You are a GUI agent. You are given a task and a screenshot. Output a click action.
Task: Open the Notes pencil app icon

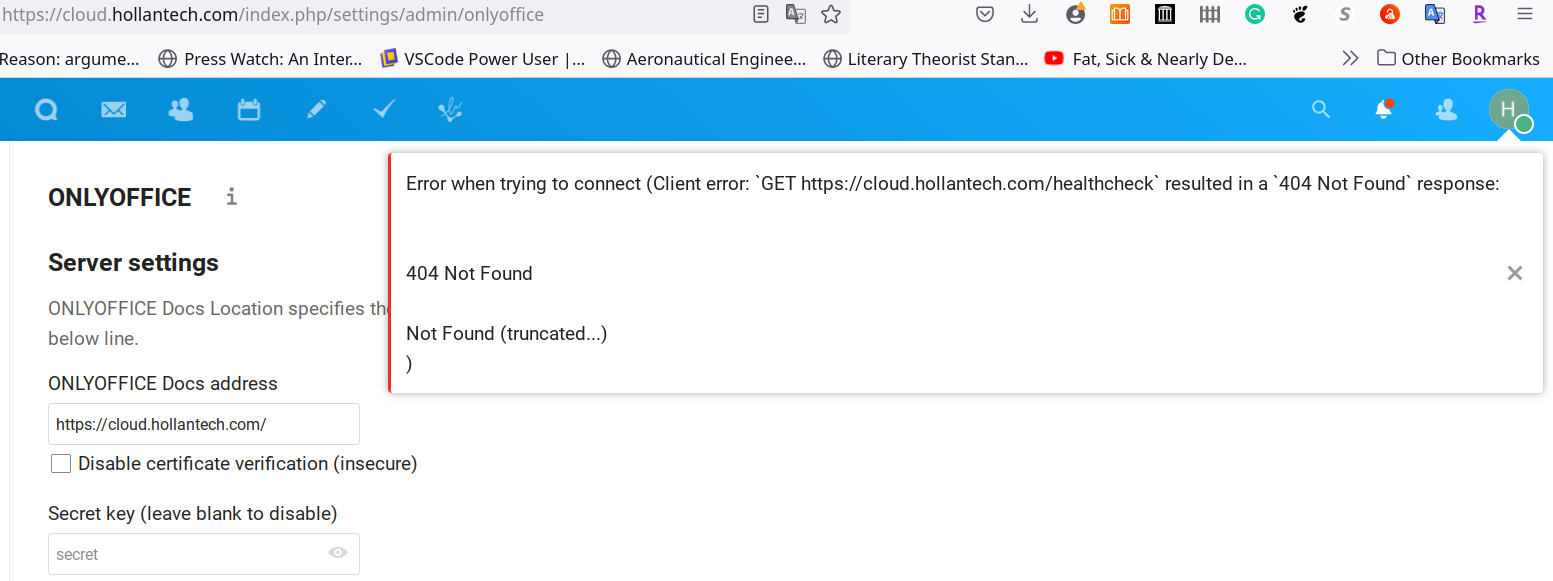(317, 110)
